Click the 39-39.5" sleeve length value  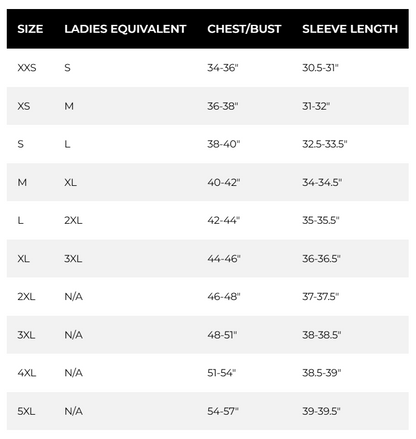pos(321,411)
